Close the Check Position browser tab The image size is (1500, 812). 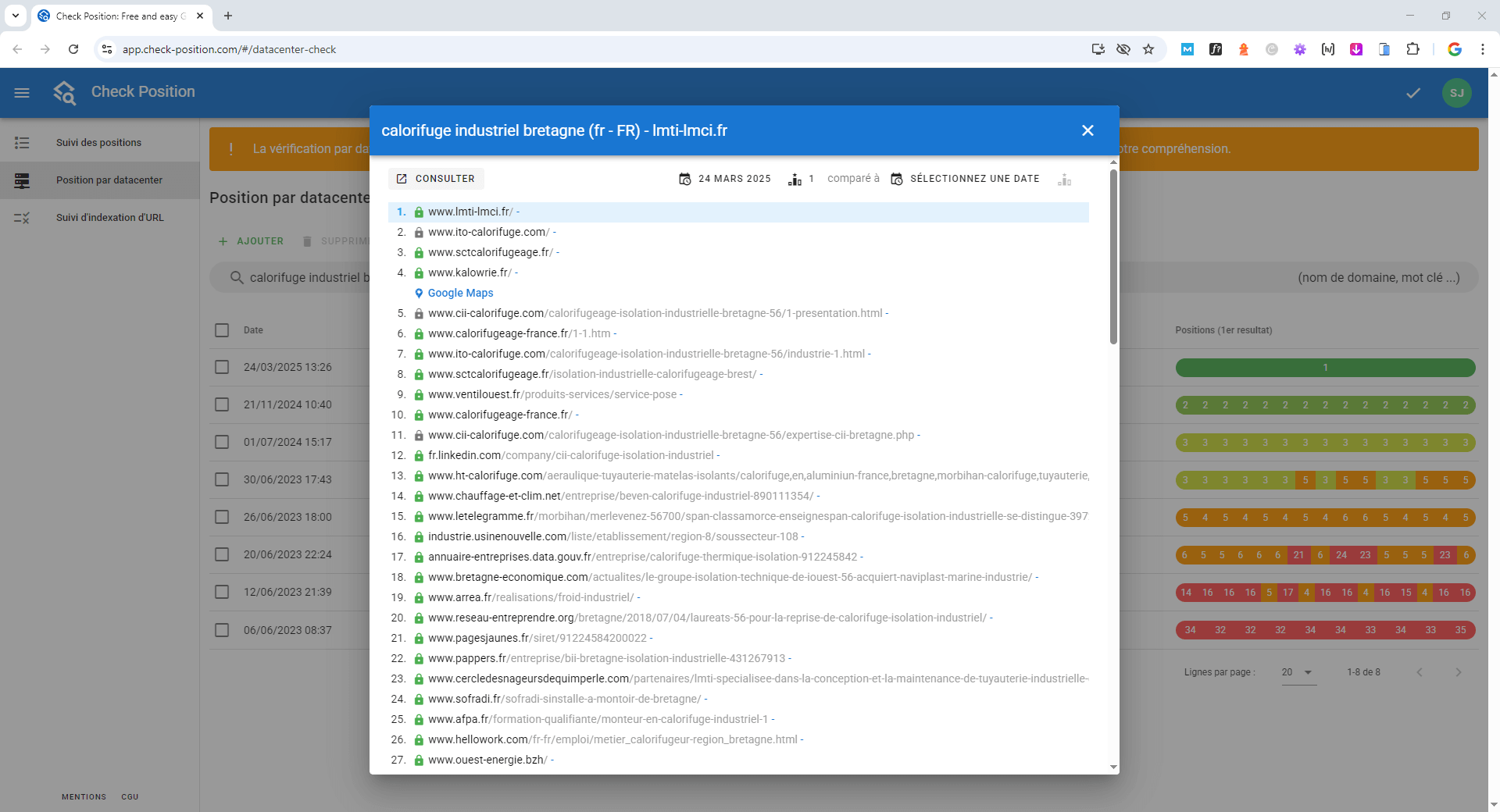tap(200, 16)
